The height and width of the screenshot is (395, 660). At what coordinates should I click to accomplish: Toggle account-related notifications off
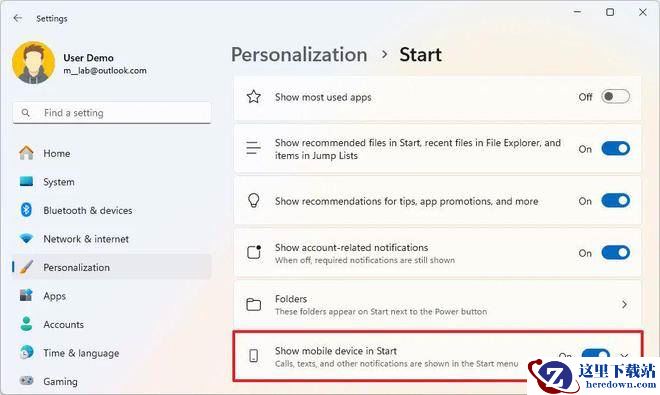tap(615, 253)
